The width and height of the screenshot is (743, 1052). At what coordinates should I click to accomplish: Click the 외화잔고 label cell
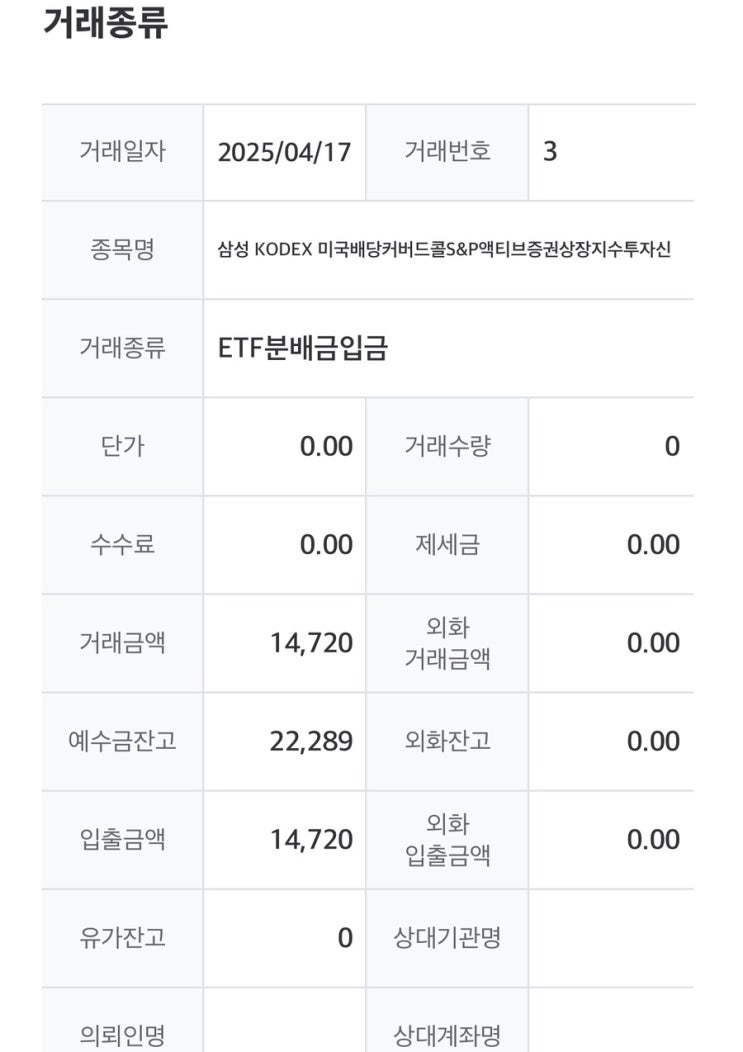click(447, 741)
